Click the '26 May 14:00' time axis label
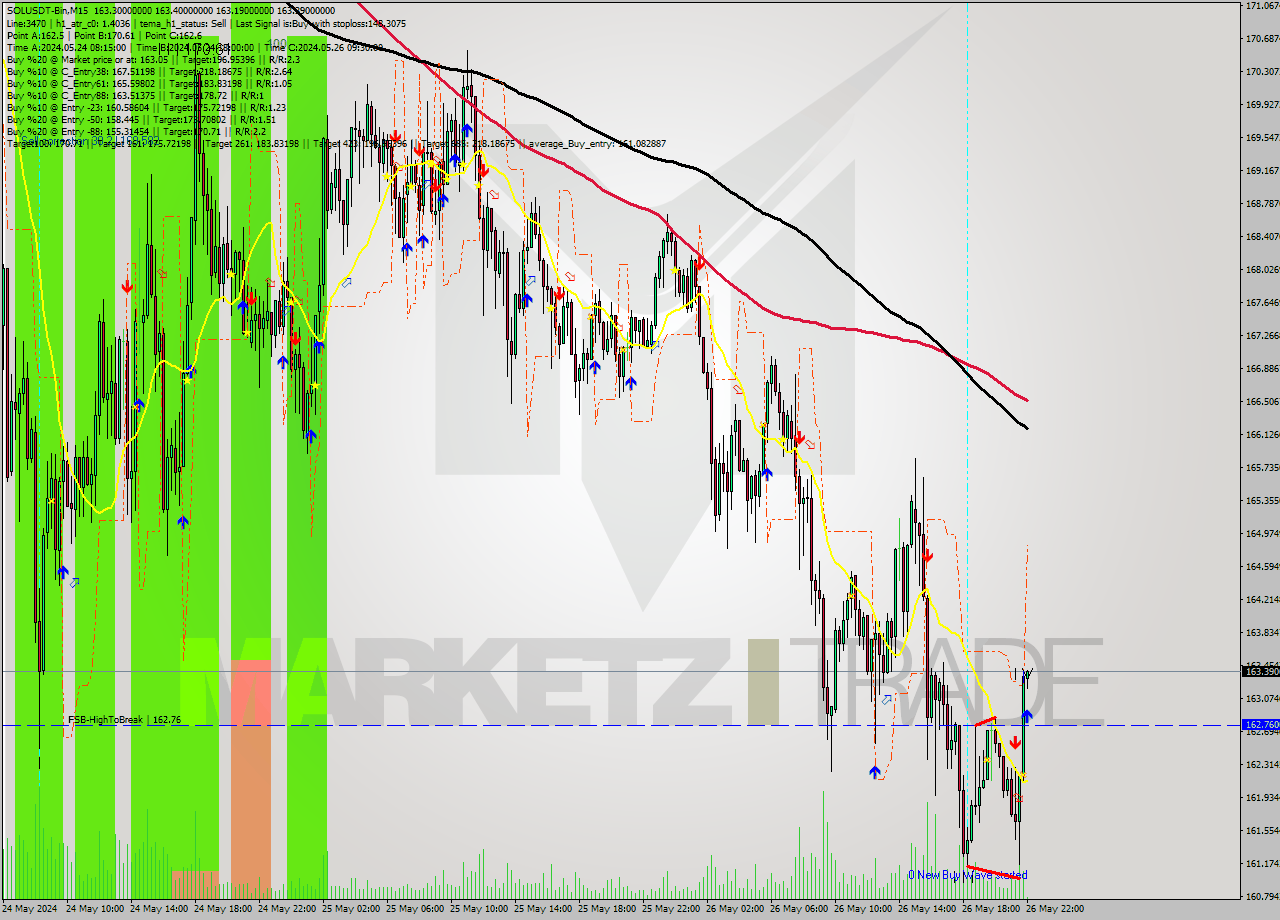The width and height of the screenshot is (1280, 920). (929, 910)
